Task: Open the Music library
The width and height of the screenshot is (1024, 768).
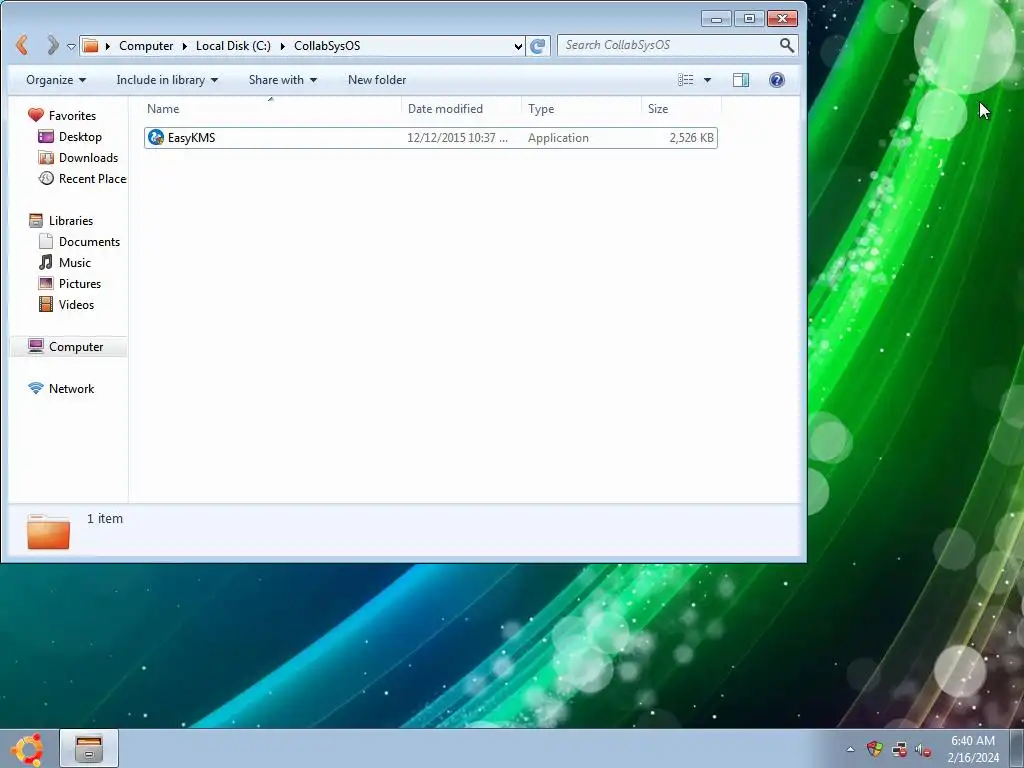Action: [x=74, y=263]
